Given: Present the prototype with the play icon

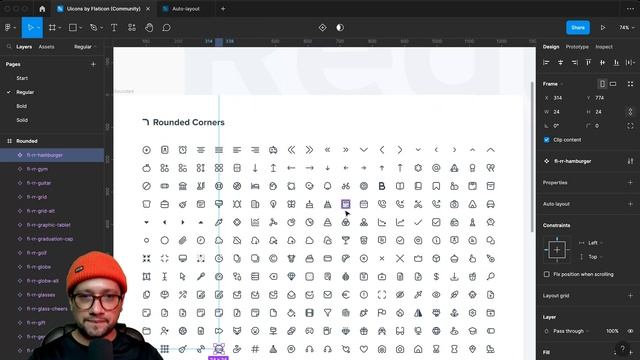Looking at the screenshot, I should coord(603,28).
